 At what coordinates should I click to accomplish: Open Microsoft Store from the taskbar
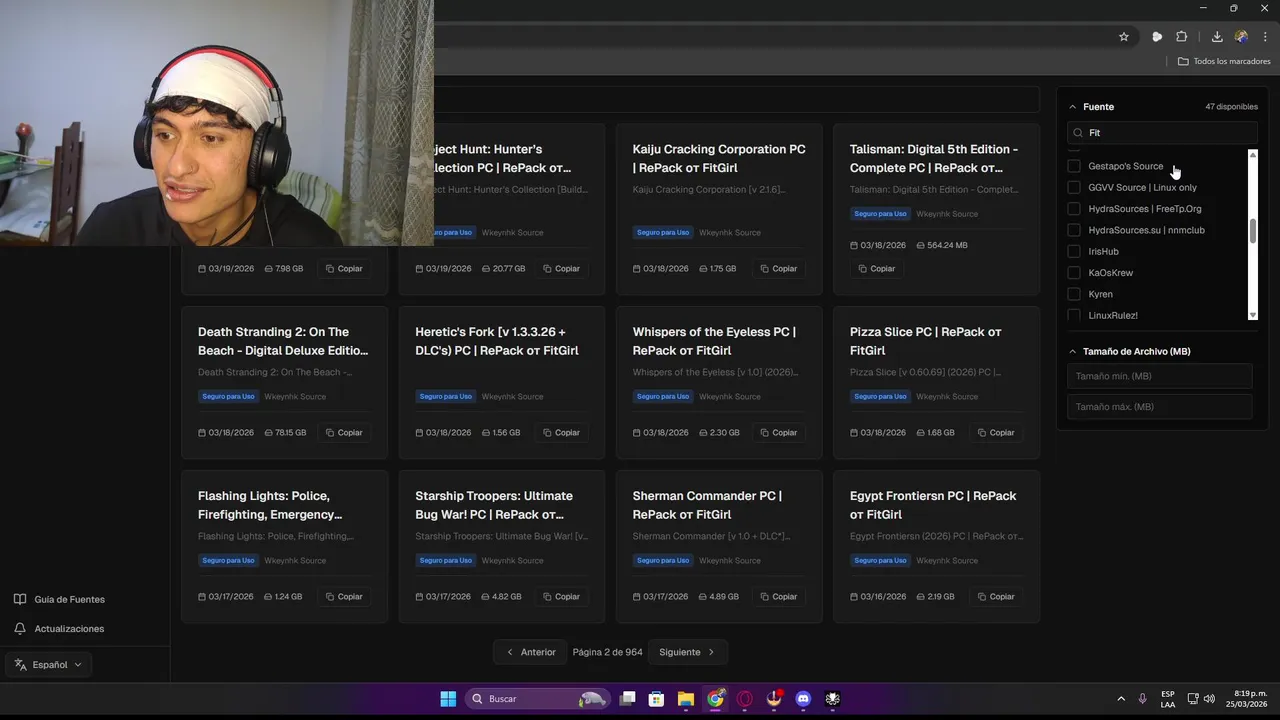pos(656,699)
